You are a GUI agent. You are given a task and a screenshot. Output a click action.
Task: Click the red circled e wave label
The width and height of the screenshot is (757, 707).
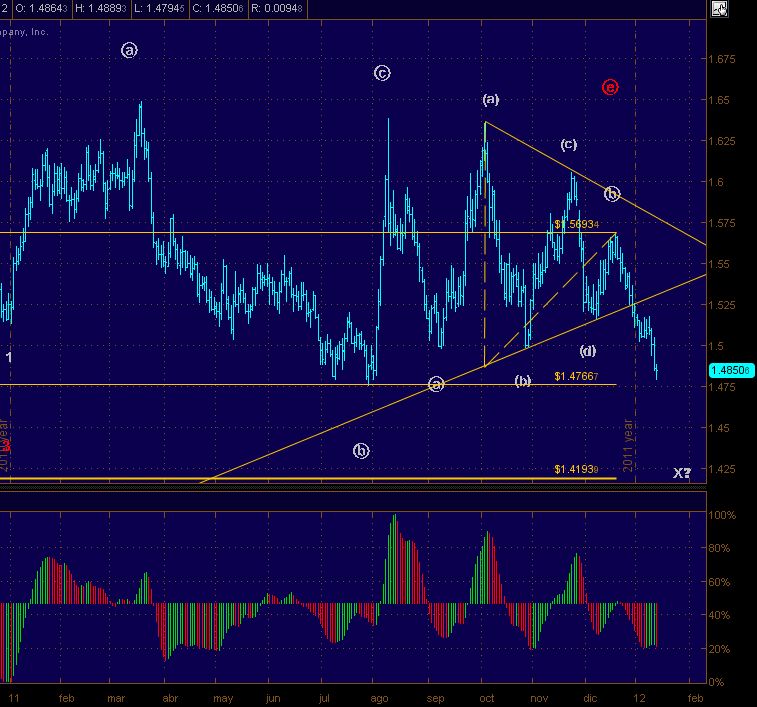tap(610, 87)
